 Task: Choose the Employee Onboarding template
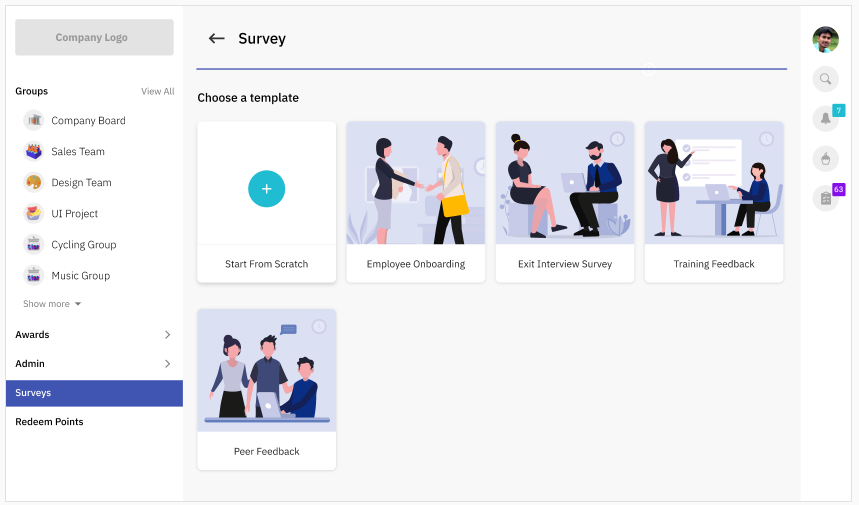(x=416, y=202)
